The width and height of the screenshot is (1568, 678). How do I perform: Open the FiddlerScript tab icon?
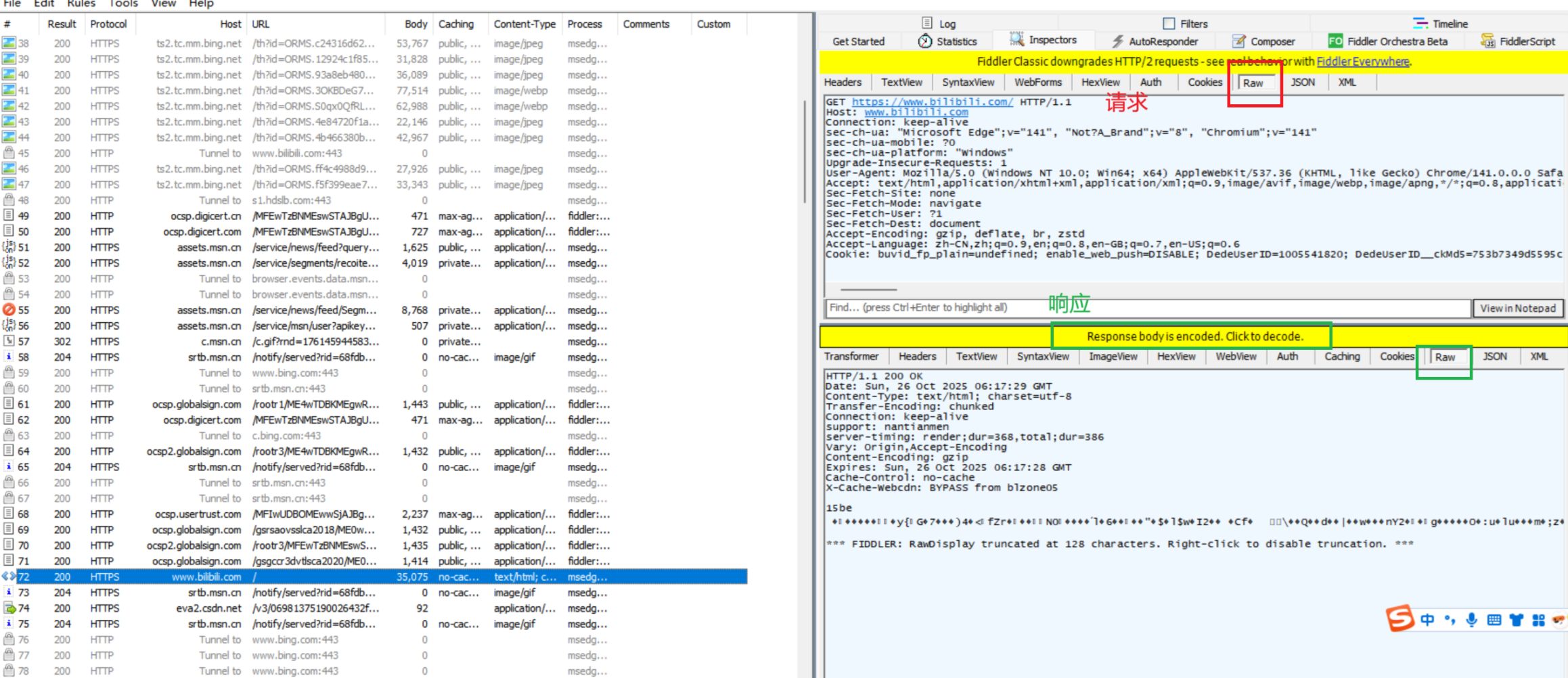tap(1488, 41)
